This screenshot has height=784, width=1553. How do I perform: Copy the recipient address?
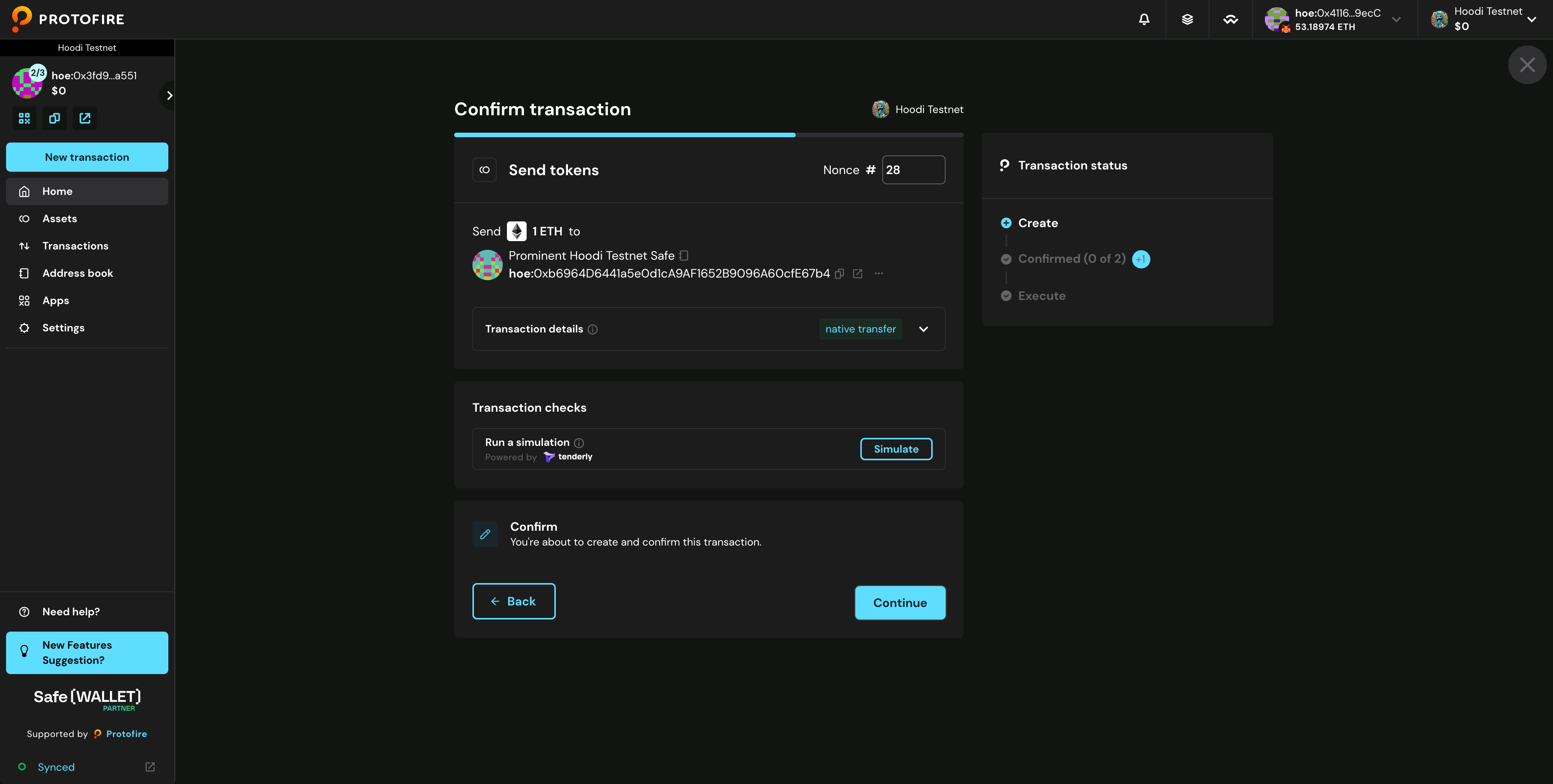coord(839,274)
